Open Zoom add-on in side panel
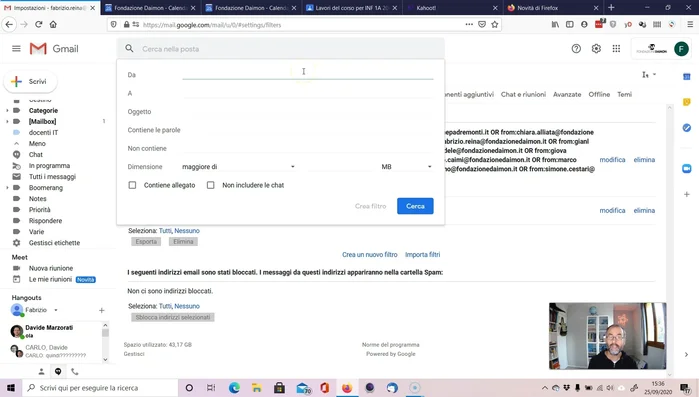 tap(687, 168)
